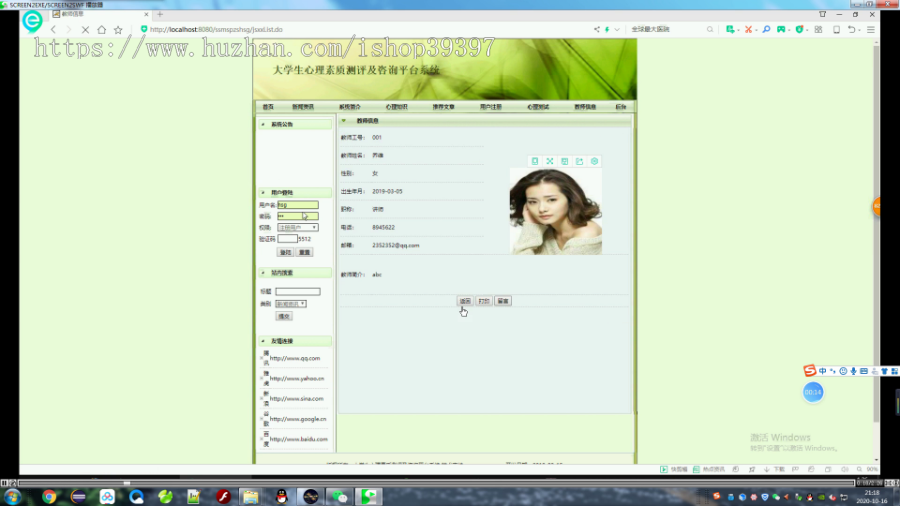The height and width of the screenshot is (506, 900).
Task: Open the 权限 role dropdown in login panel
Action: (297, 228)
